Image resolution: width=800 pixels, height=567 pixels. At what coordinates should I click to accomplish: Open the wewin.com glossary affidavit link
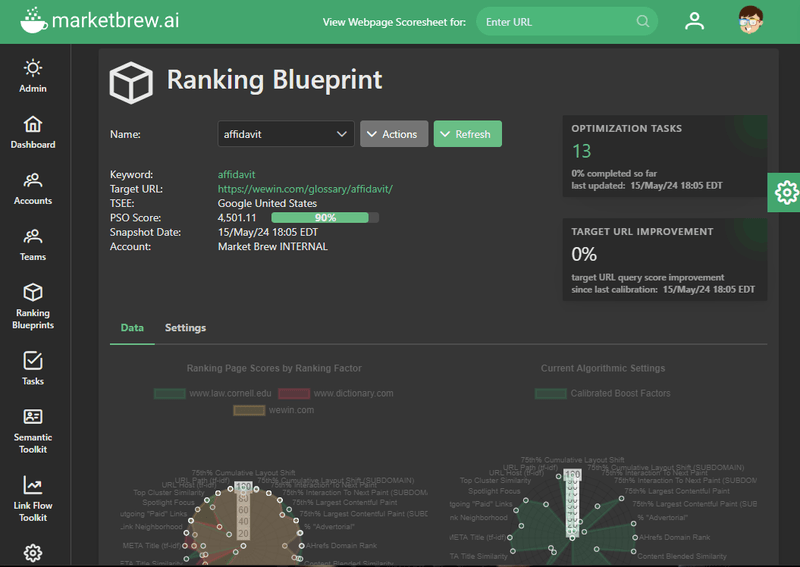click(x=305, y=189)
